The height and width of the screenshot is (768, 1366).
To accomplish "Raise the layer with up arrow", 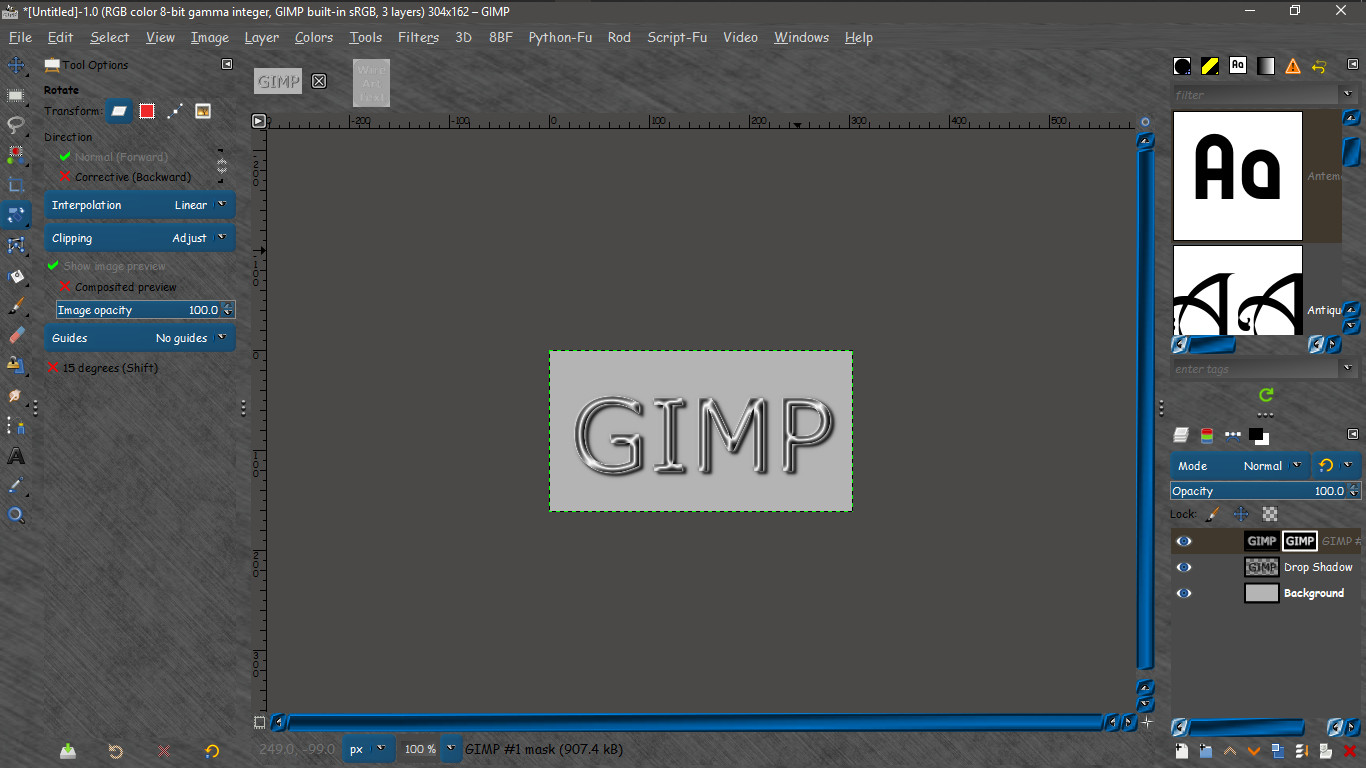I will click(x=1229, y=751).
